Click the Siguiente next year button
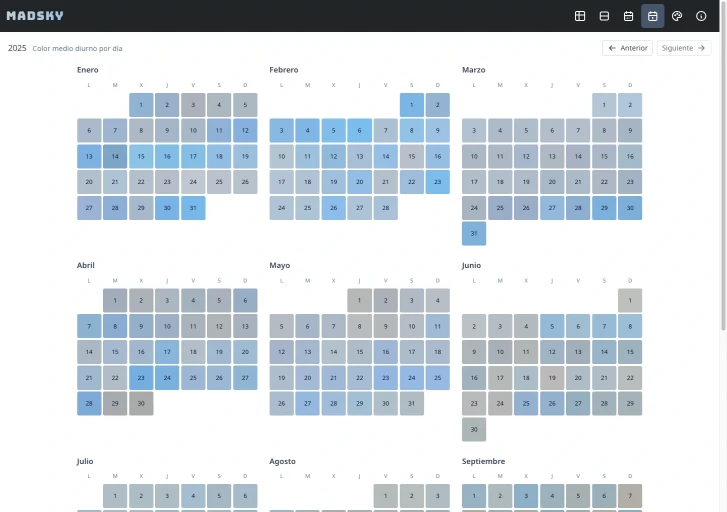The height and width of the screenshot is (512, 727). (684, 48)
